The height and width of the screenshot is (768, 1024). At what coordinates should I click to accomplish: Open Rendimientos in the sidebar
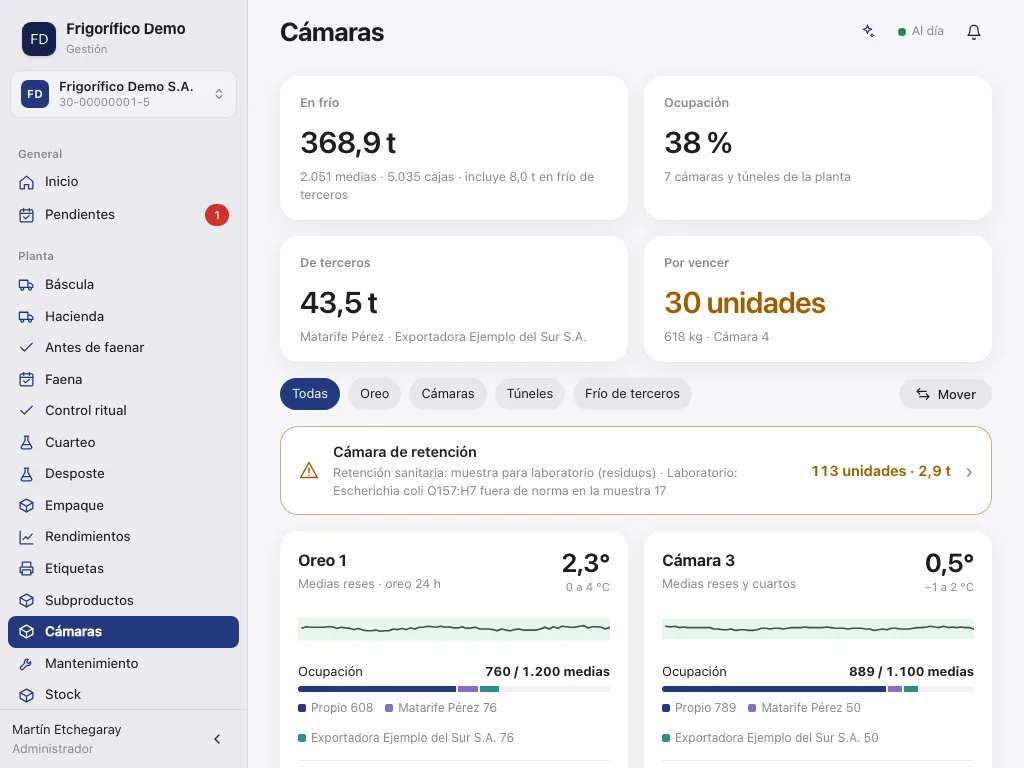(123, 537)
